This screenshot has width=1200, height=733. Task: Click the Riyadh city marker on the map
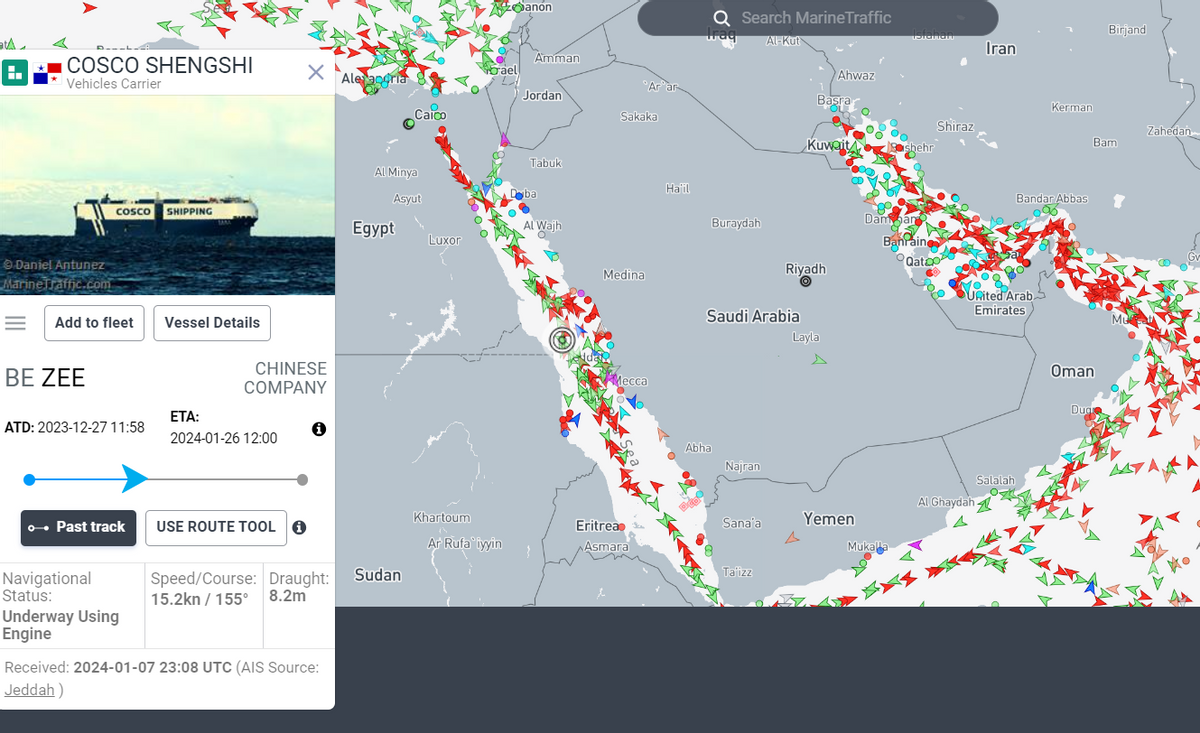pyautogui.click(x=806, y=282)
